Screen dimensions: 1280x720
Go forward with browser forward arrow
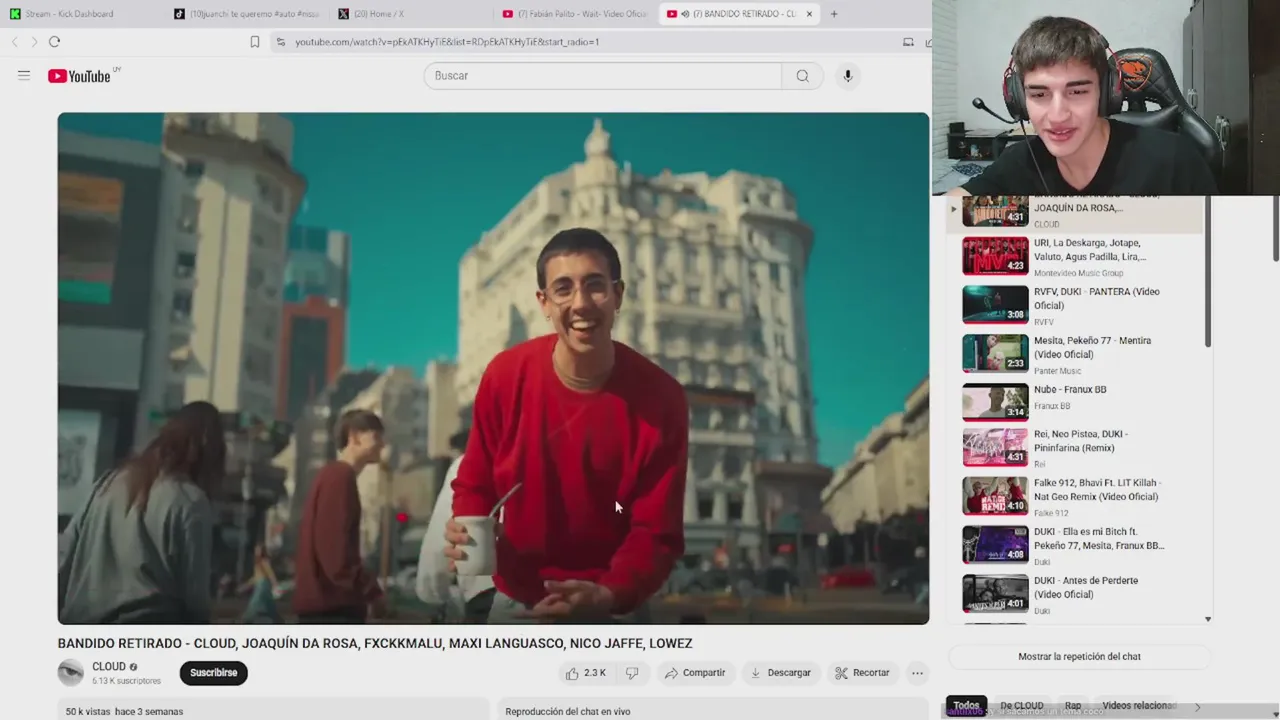pos(34,42)
